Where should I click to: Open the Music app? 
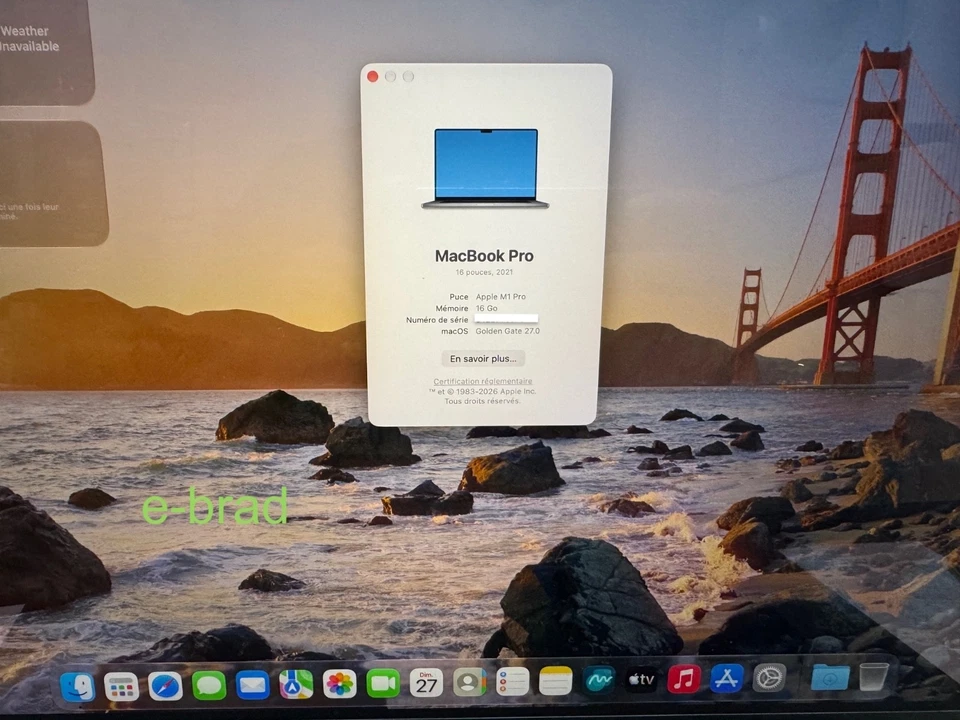click(x=684, y=678)
